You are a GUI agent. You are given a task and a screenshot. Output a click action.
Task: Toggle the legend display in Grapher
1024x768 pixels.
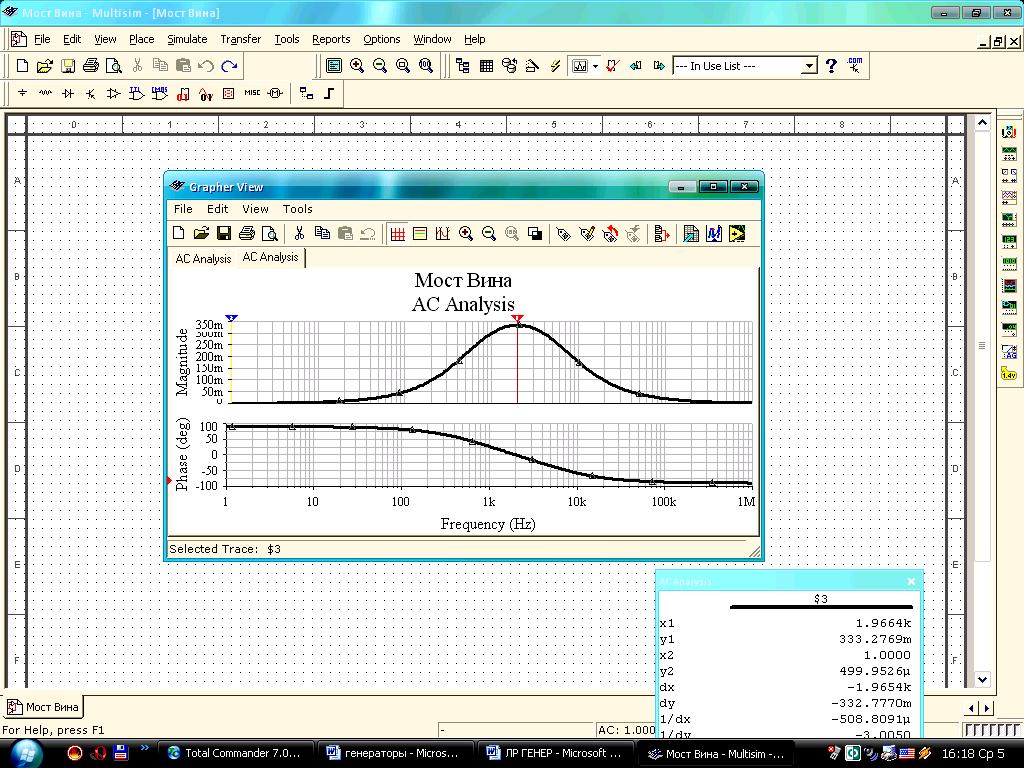(420, 234)
